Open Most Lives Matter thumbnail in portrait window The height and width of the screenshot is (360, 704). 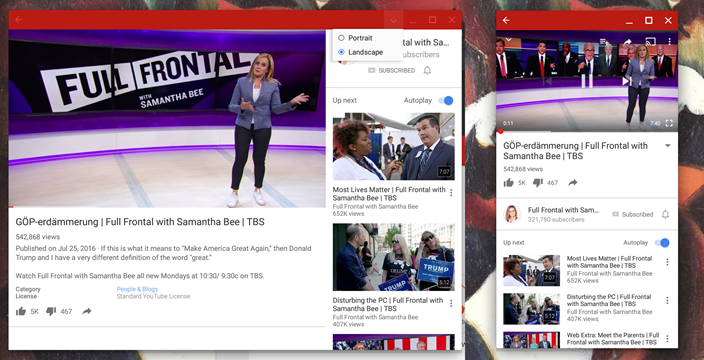pyautogui.click(x=532, y=271)
